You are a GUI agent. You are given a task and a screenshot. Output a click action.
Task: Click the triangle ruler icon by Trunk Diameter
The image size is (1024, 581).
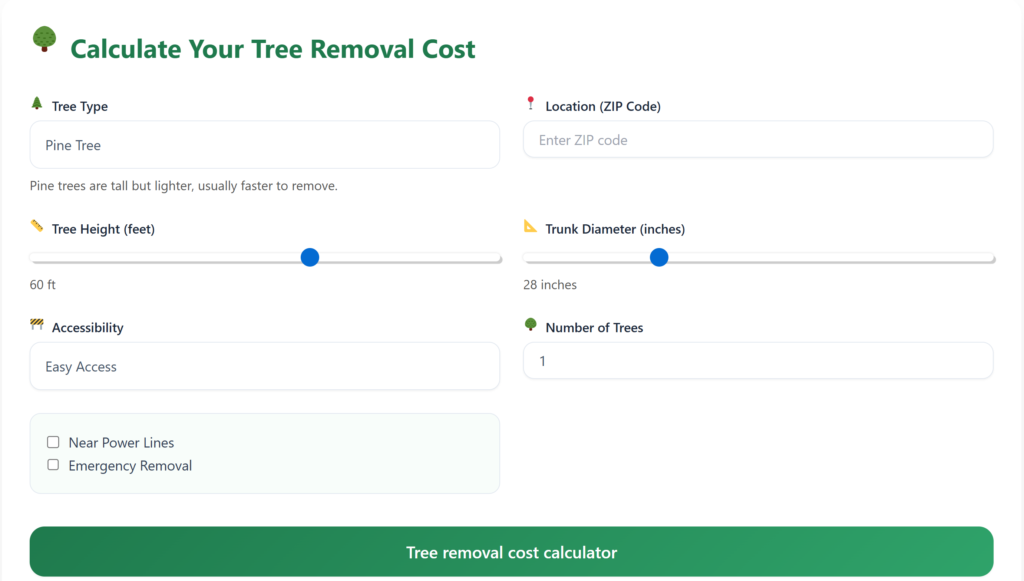point(530,226)
